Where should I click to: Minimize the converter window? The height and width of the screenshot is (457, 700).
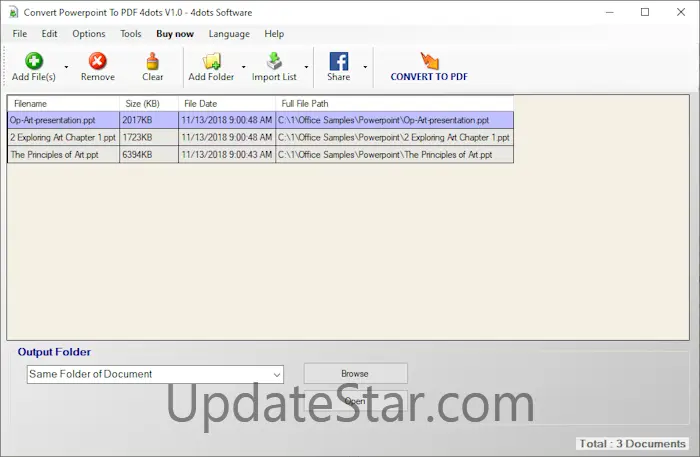point(610,12)
